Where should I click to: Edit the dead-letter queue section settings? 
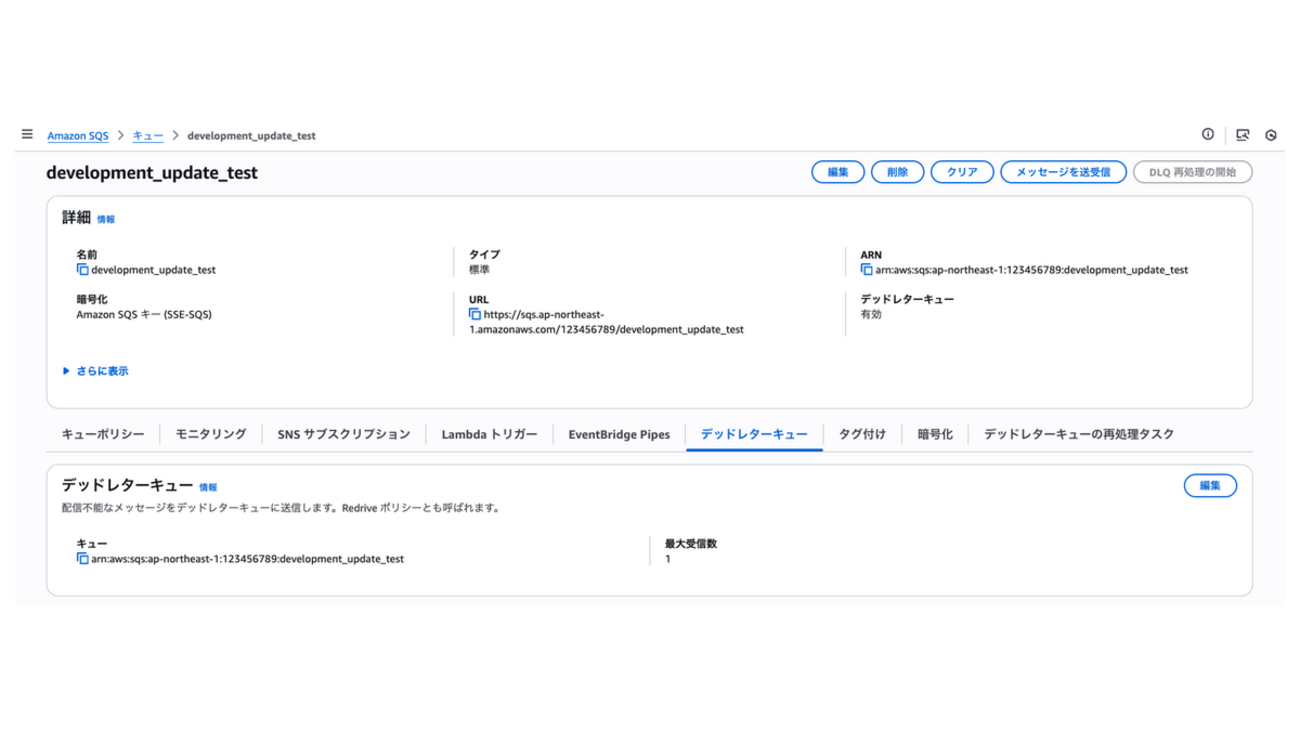coord(1210,485)
